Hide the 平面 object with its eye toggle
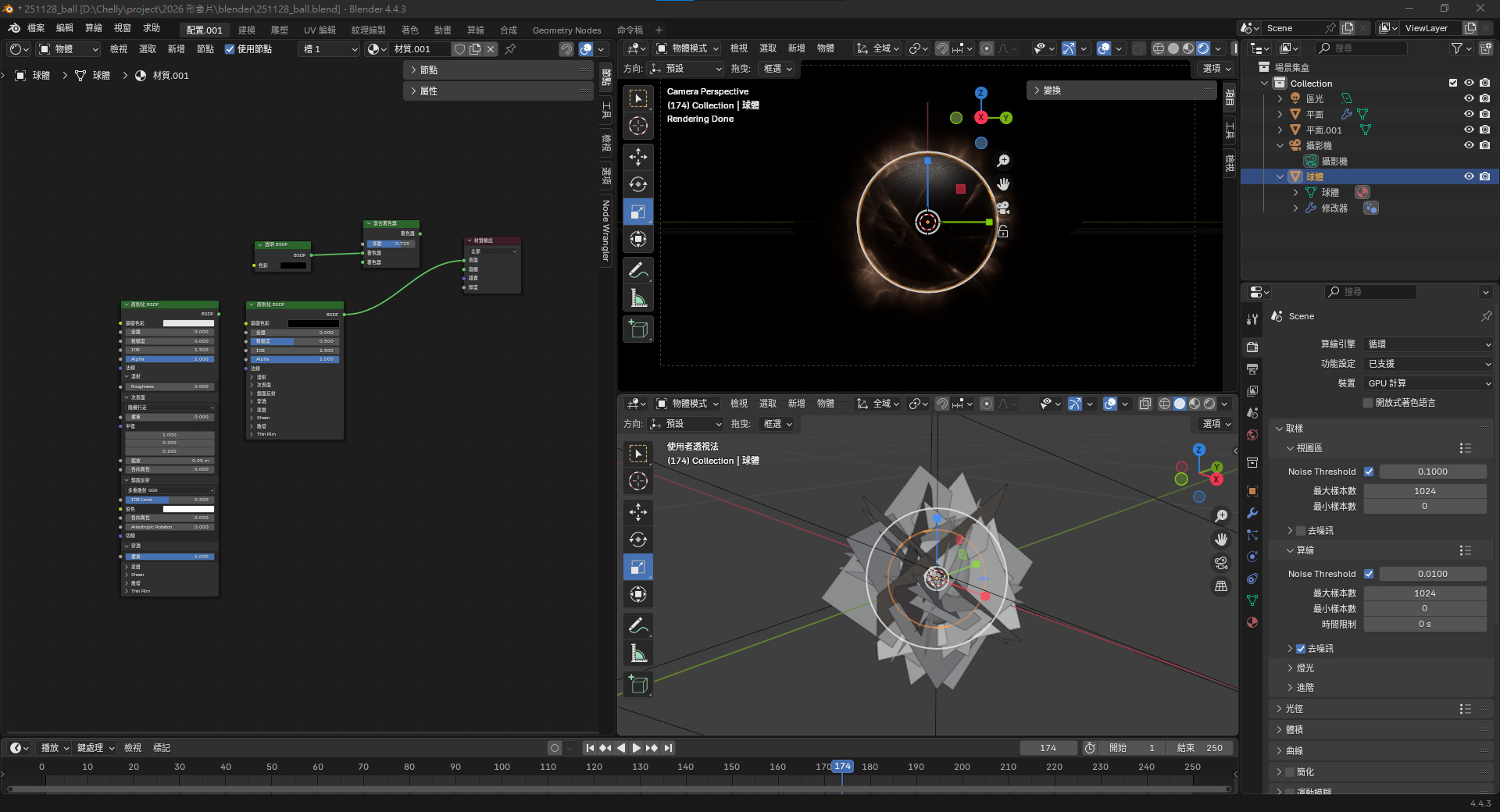1500x812 pixels. 1470,114
